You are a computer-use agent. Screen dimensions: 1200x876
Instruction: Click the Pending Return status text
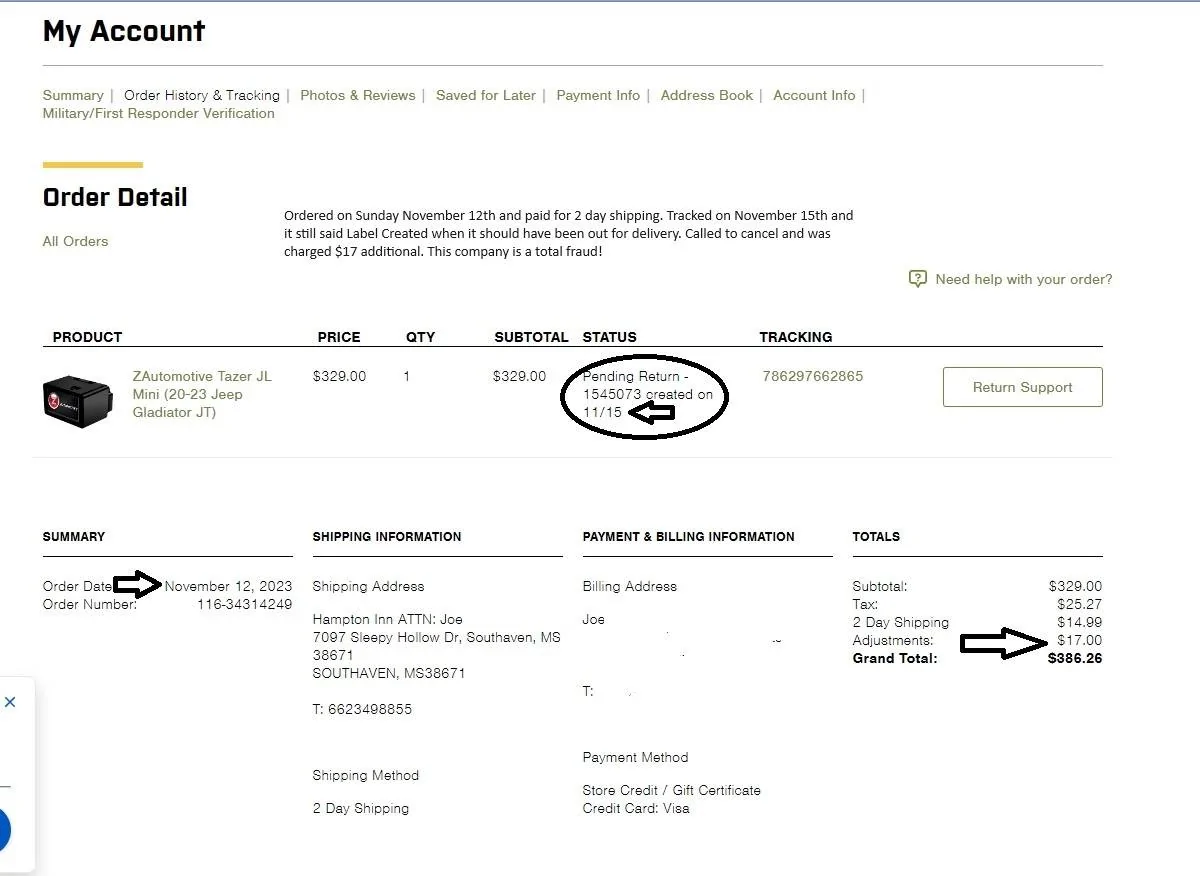647,394
